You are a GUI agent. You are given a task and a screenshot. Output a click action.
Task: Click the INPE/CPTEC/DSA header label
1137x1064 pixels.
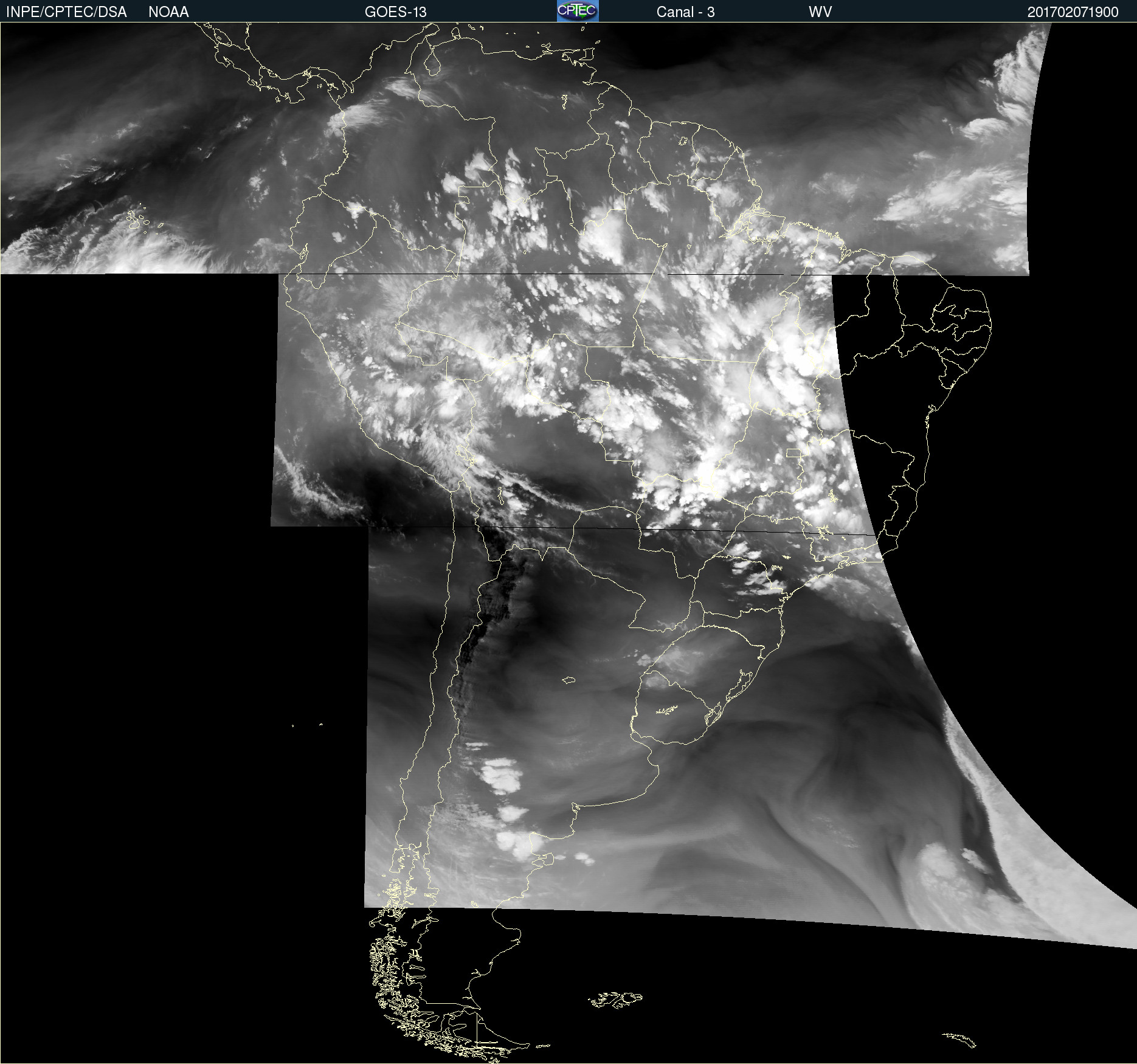pyautogui.click(x=66, y=12)
